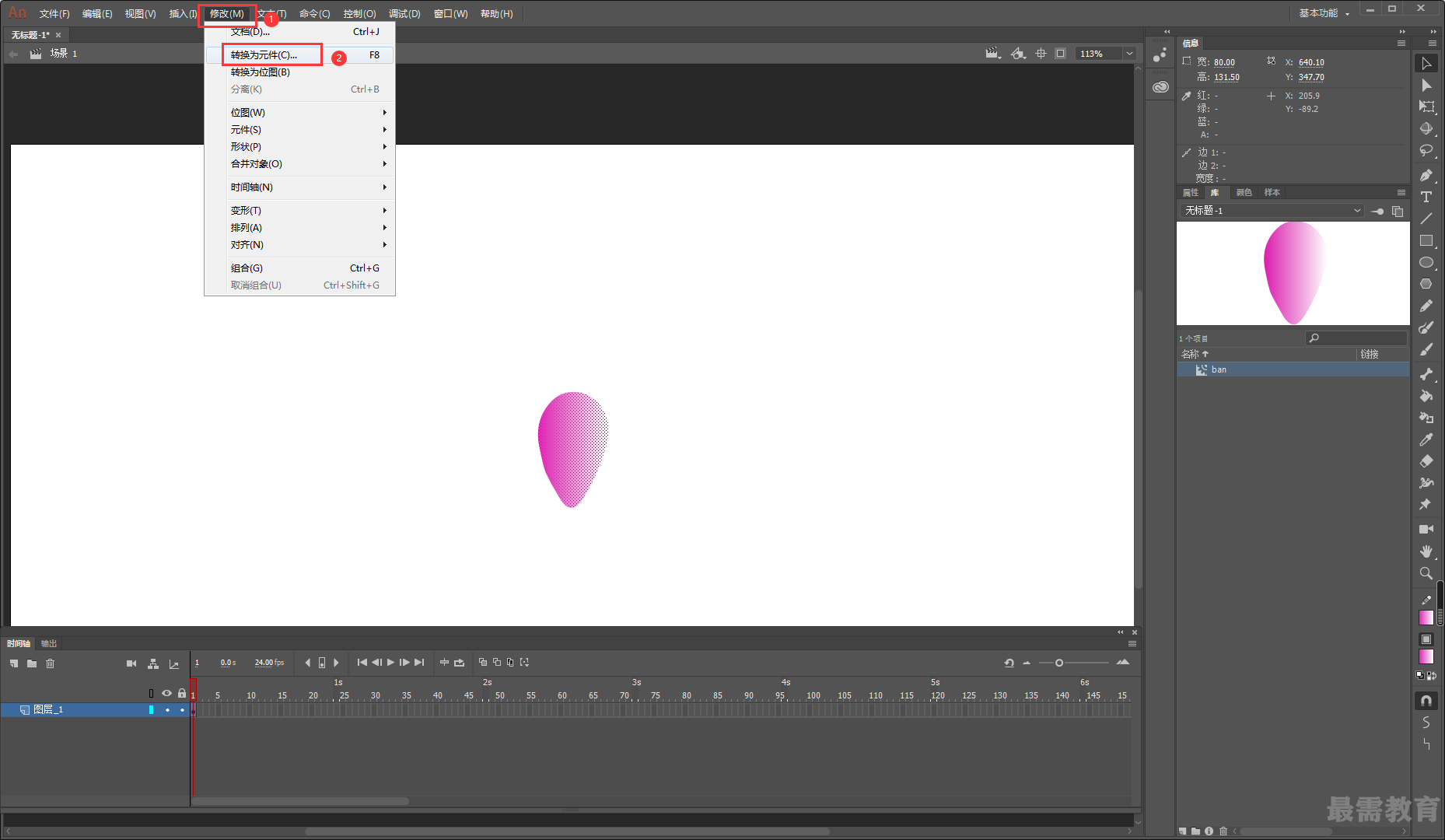Select the Pen tool
Viewport: 1445px width, 840px height.
point(1426,175)
